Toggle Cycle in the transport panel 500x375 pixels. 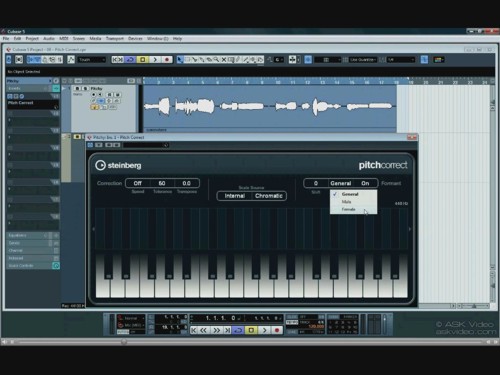[x=238, y=330]
